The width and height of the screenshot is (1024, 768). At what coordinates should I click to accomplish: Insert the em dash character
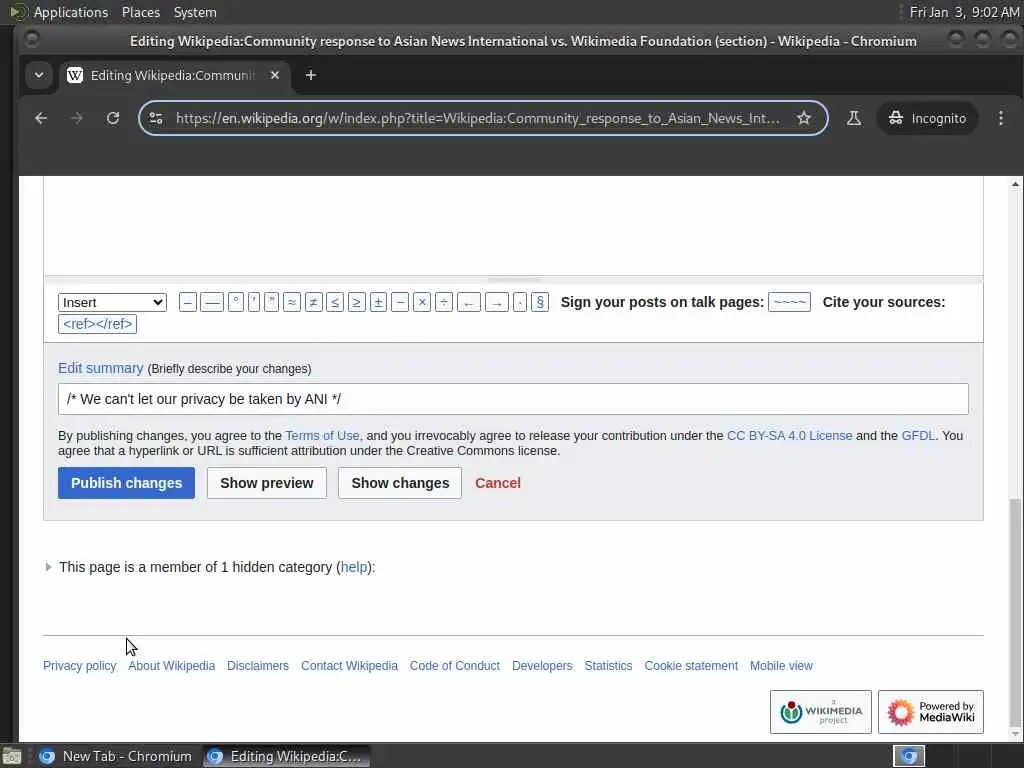212,302
